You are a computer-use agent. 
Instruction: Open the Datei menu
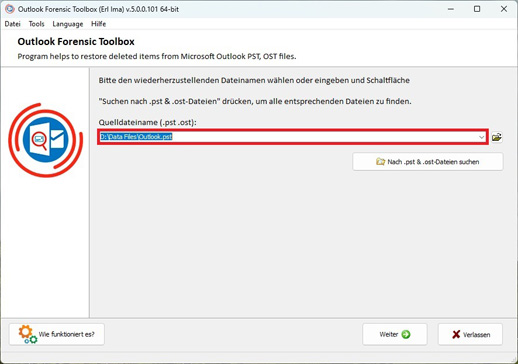[x=12, y=24]
